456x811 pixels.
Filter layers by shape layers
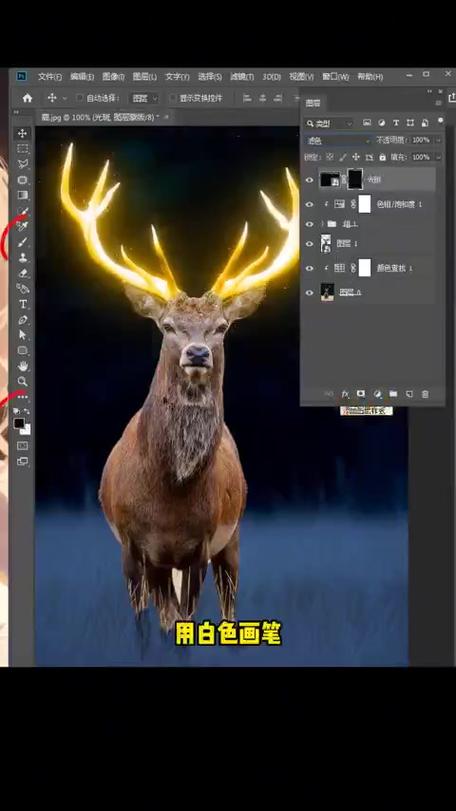[x=411, y=123]
